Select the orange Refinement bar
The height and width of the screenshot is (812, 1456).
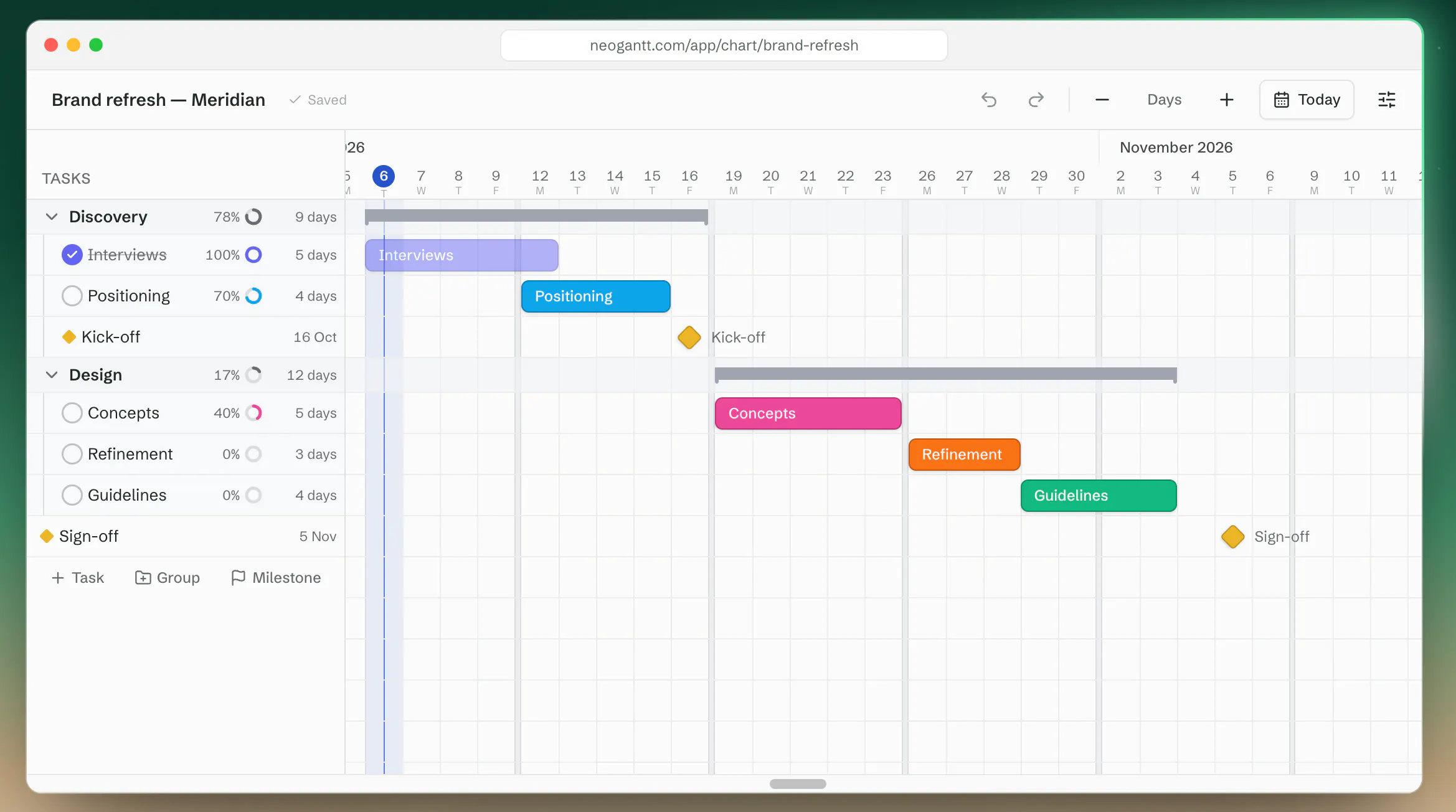[x=965, y=455]
